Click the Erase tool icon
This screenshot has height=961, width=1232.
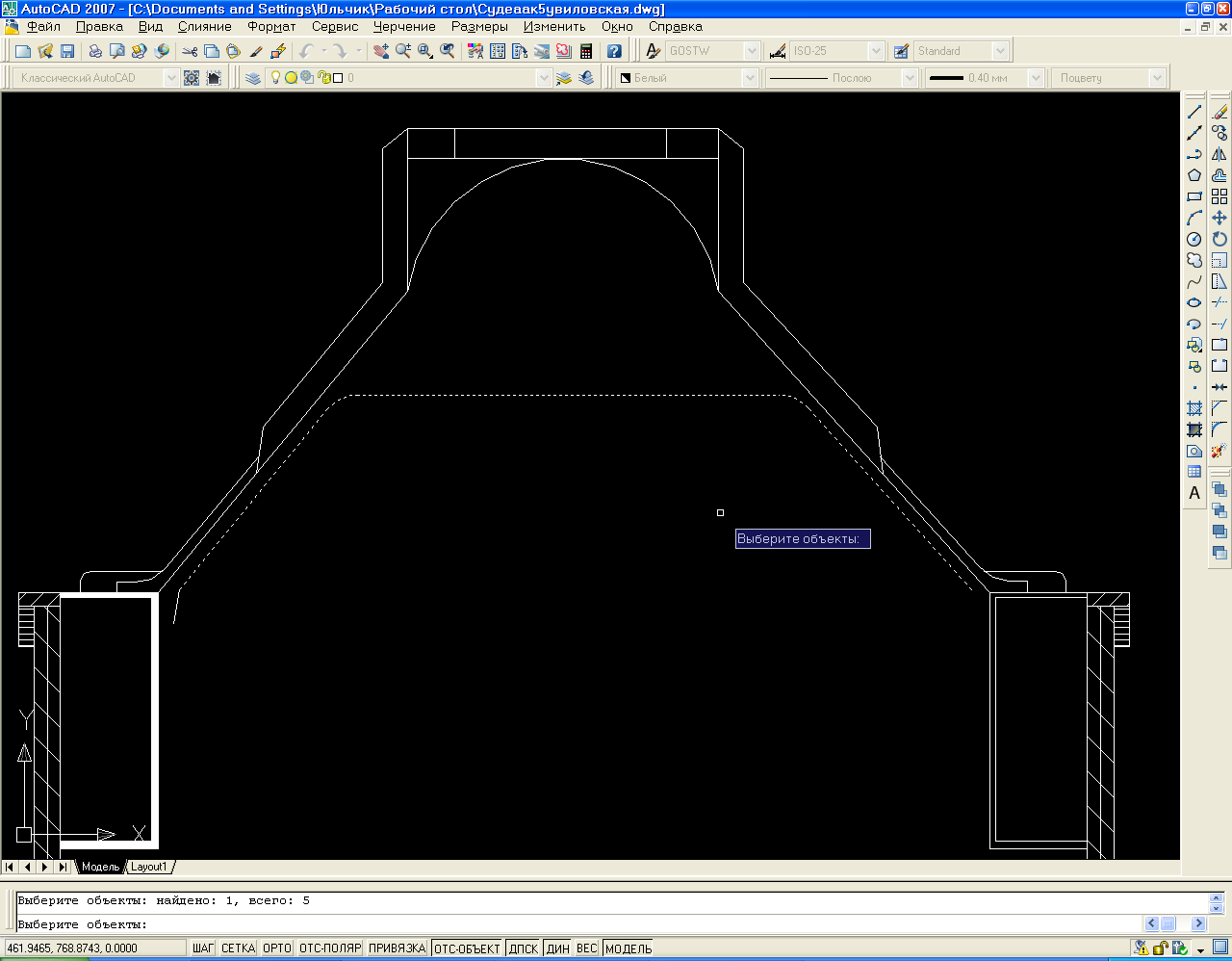pos(1219,113)
